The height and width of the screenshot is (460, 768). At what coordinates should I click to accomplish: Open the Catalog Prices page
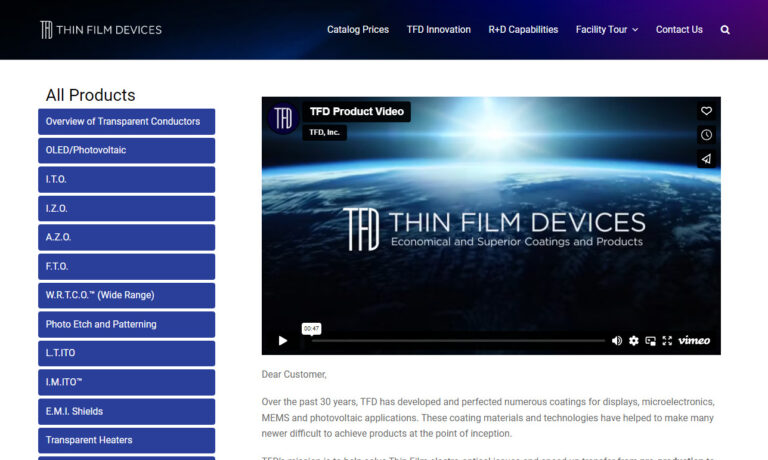click(x=358, y=30)
